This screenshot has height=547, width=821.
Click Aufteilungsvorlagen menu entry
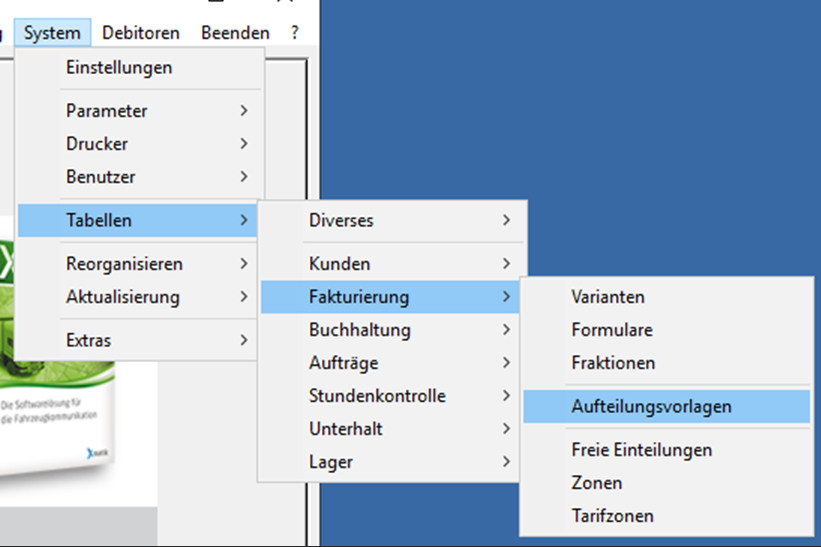pos(651,407)
